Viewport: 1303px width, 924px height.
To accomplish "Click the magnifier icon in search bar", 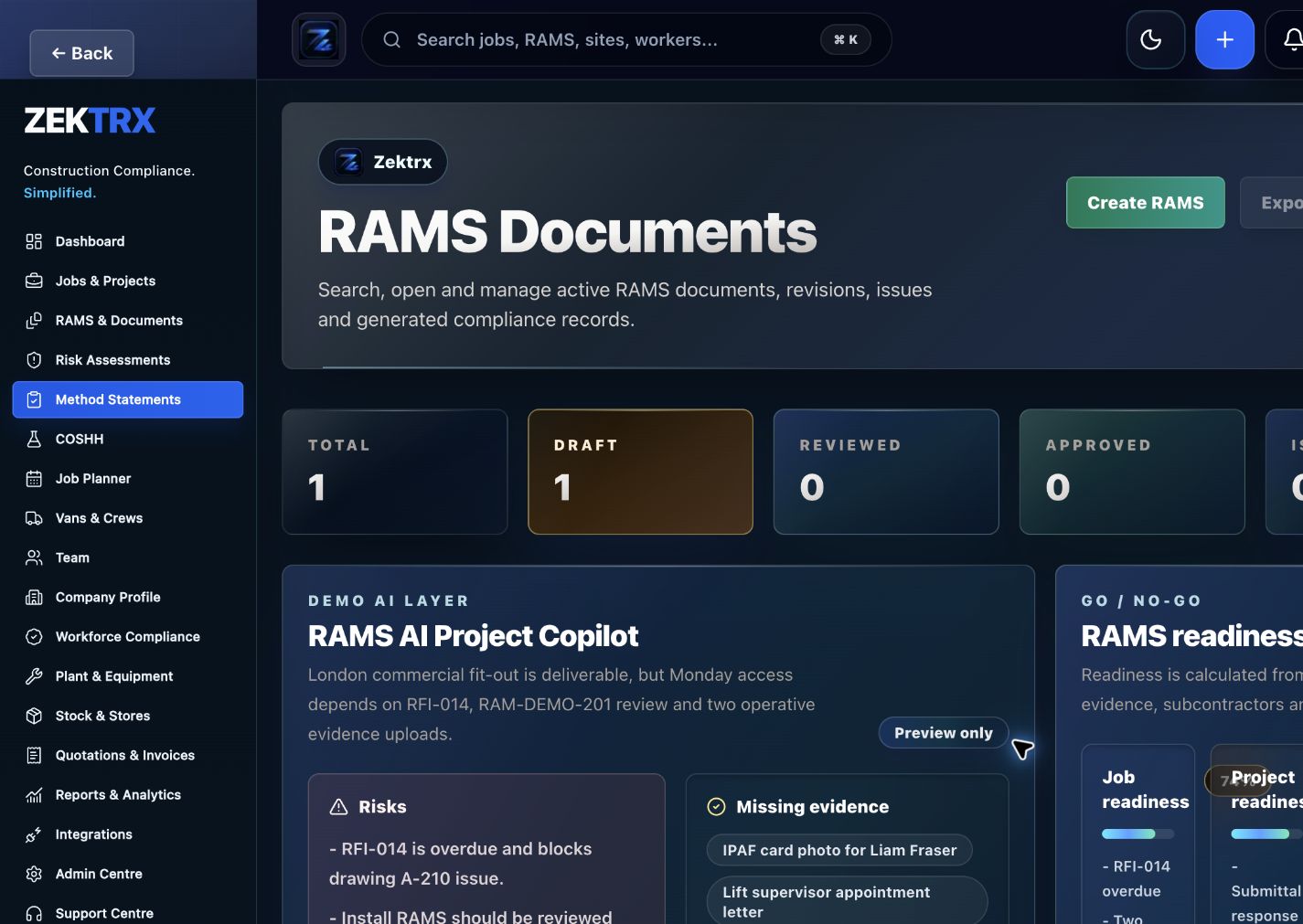I will point(391,39).
